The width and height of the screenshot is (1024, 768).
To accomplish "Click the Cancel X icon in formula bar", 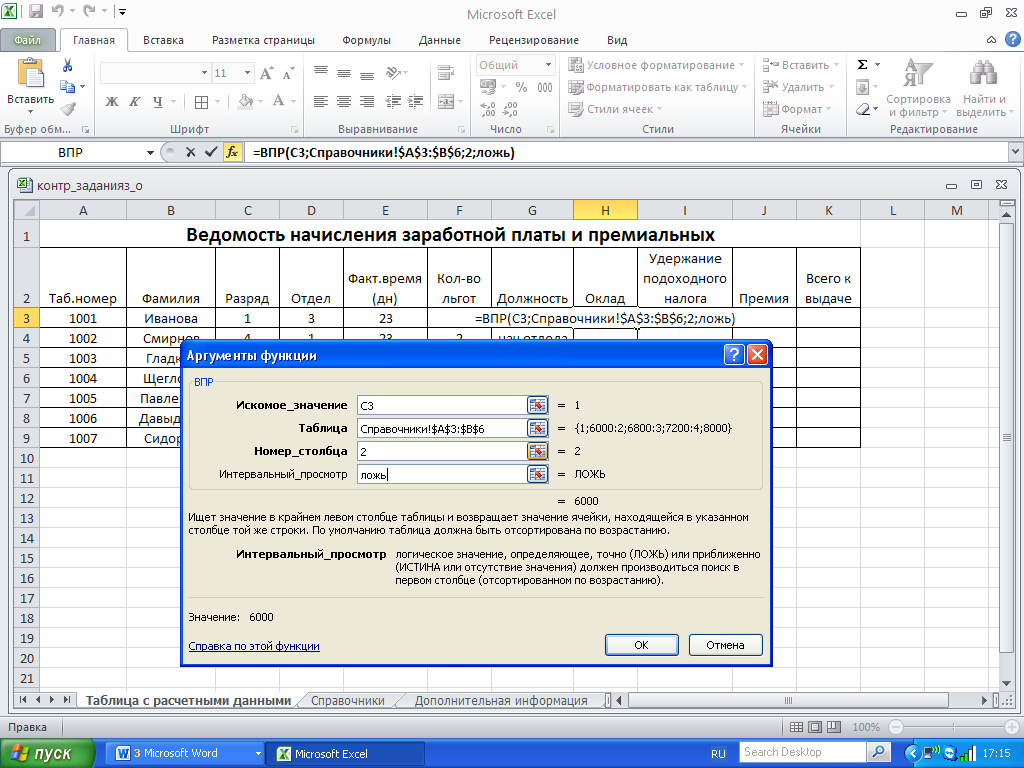I will pos(190,152).
